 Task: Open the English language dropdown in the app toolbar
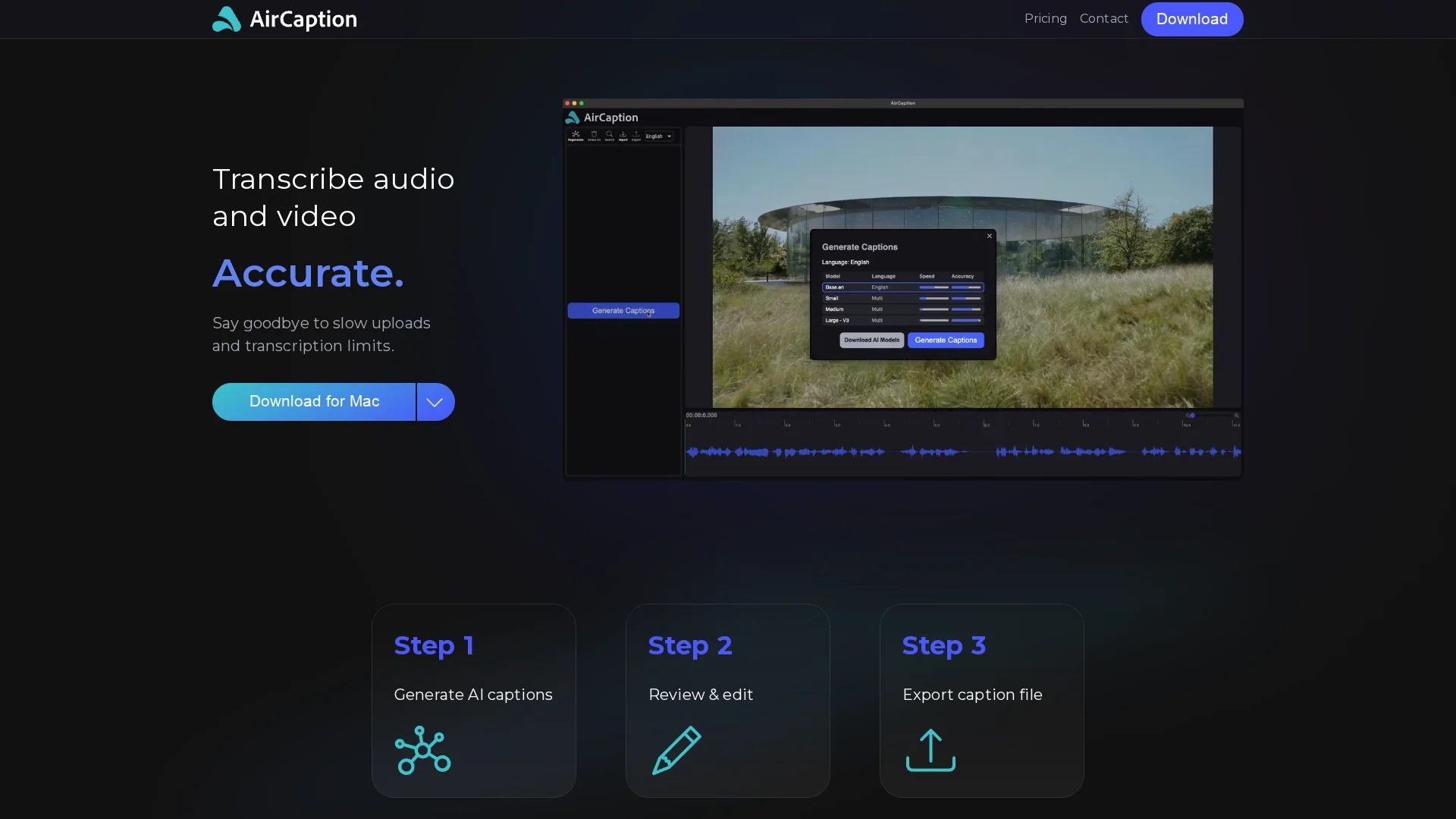tap(659, 136)
